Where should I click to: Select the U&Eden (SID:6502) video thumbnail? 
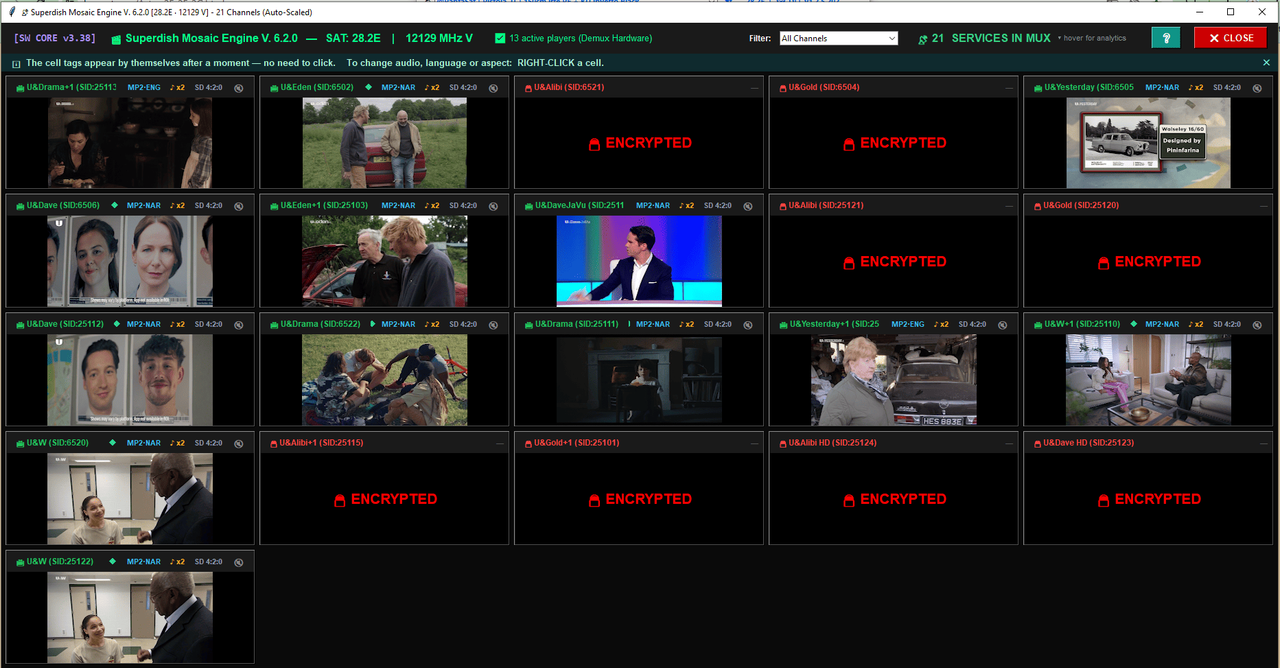click(385, 143)
